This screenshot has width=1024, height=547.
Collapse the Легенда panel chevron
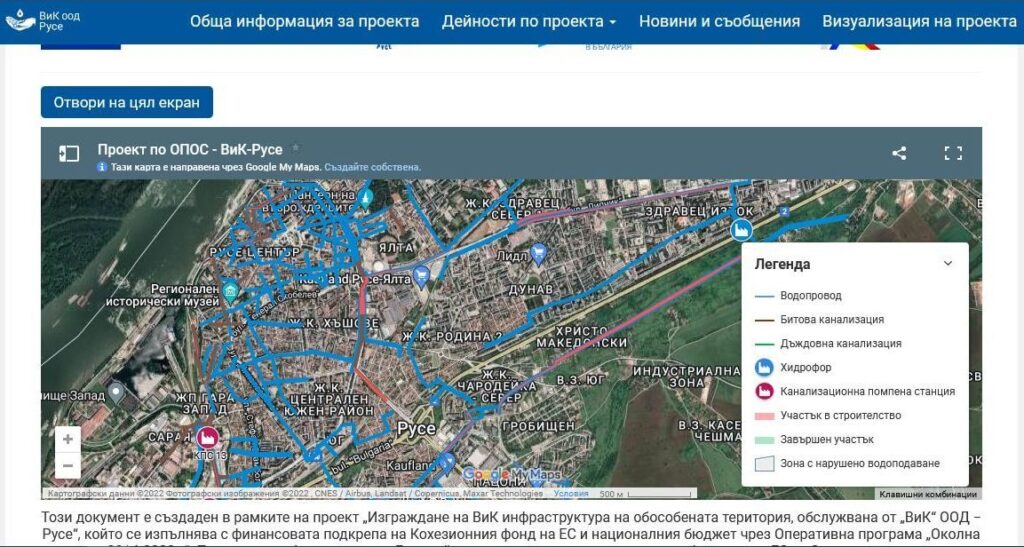(x=948, y=264)
